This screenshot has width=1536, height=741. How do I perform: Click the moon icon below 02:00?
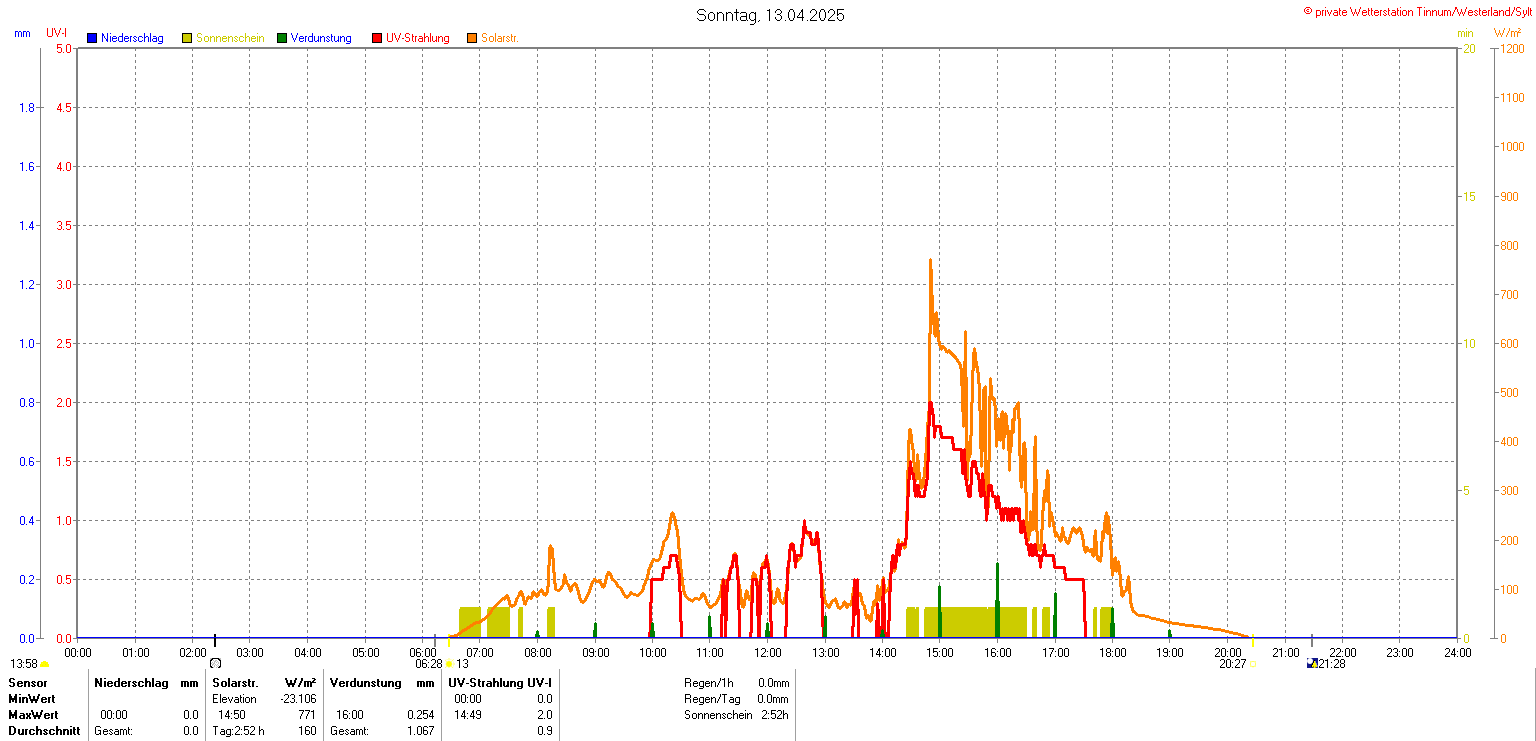215,663
